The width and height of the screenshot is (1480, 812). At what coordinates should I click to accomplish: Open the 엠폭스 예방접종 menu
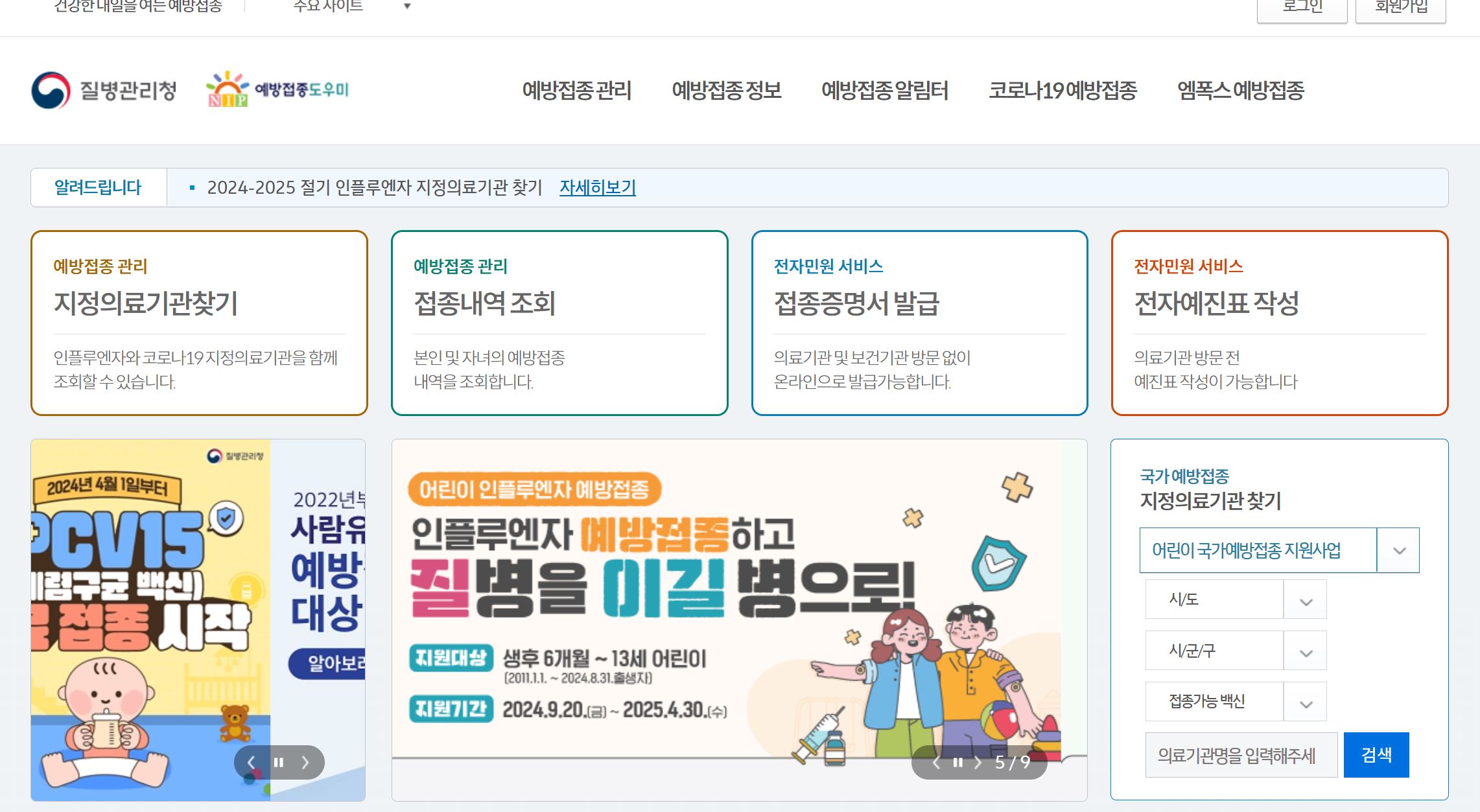pos(1243,91)
